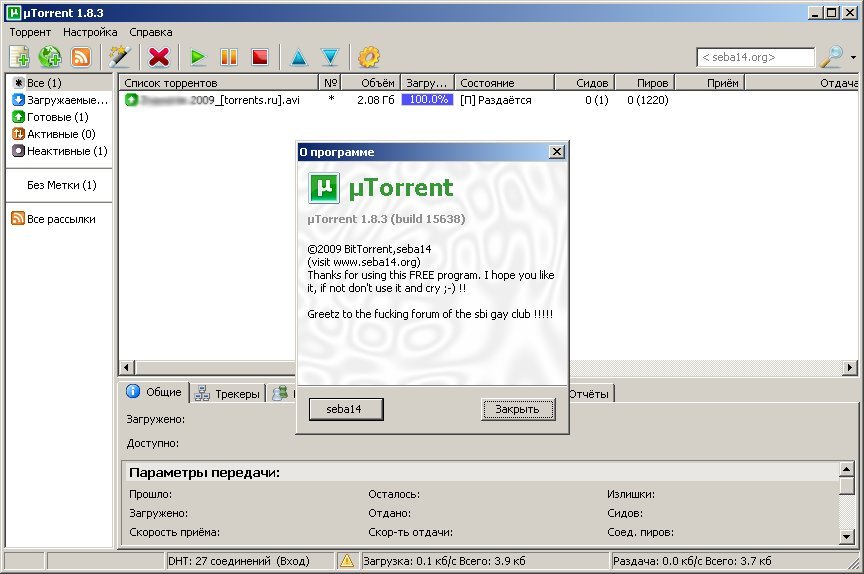Click the 100.0% progress bar

[427, 100]
